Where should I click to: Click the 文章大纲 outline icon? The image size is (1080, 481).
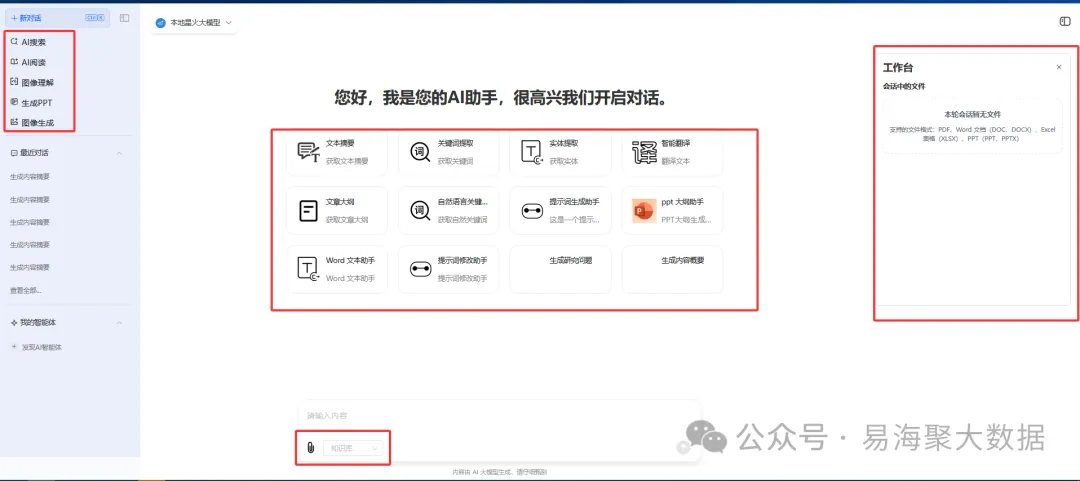pyautogui.click(x=309, y=211)
